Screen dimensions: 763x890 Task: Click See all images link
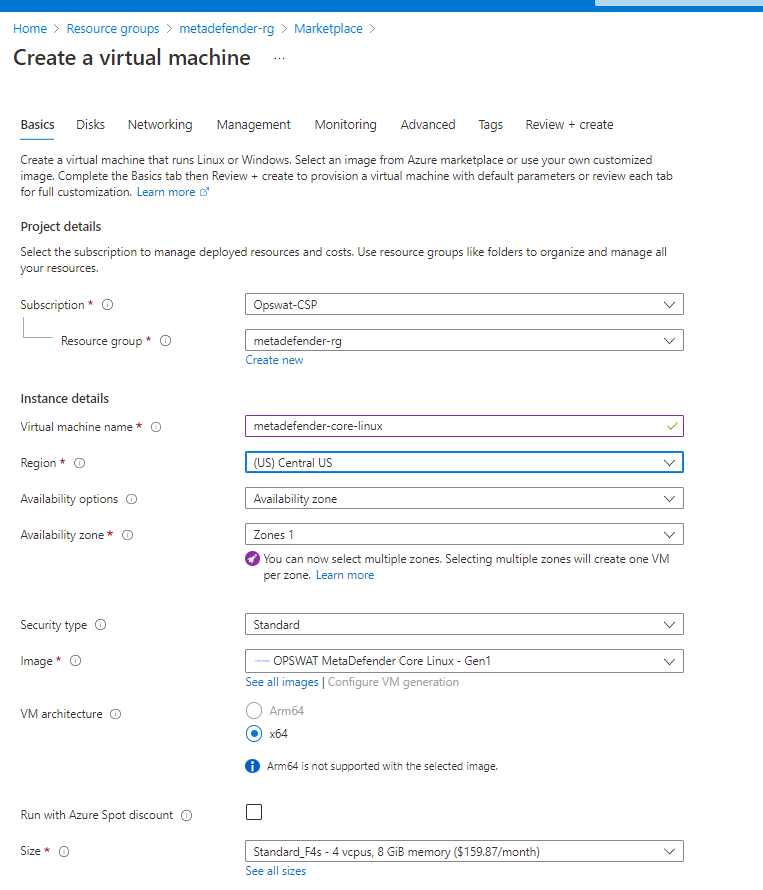pos(282,682)
